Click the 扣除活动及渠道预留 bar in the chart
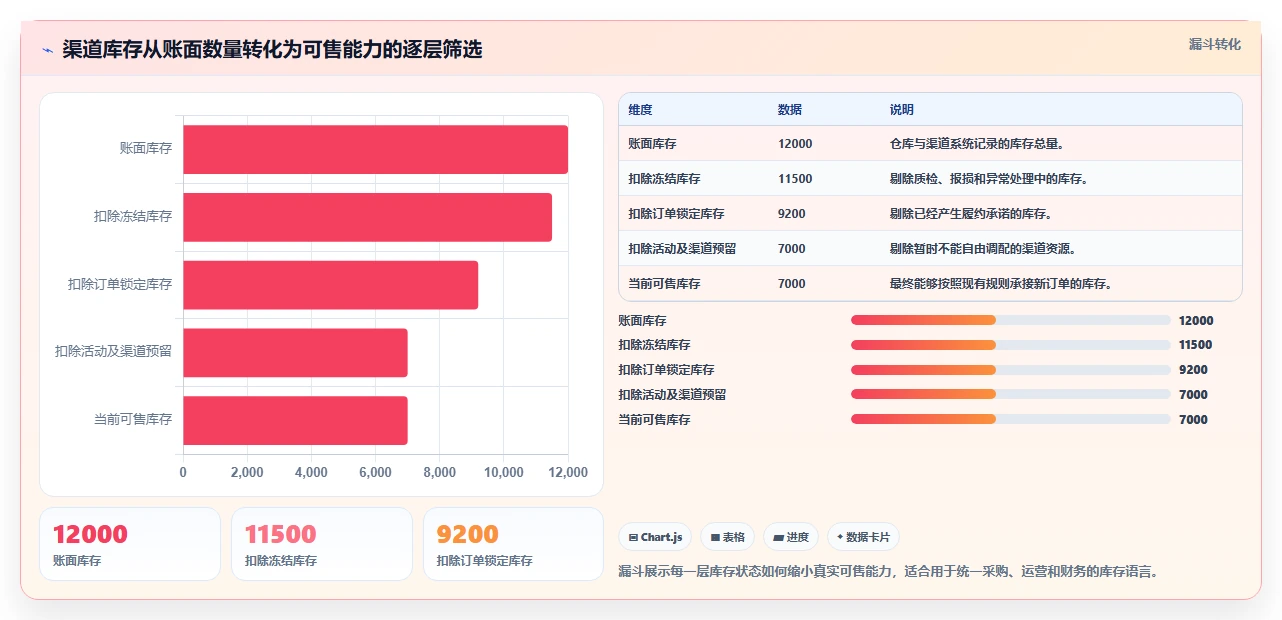The width and height of the screenshot is (1282, 620). point(295,353)
